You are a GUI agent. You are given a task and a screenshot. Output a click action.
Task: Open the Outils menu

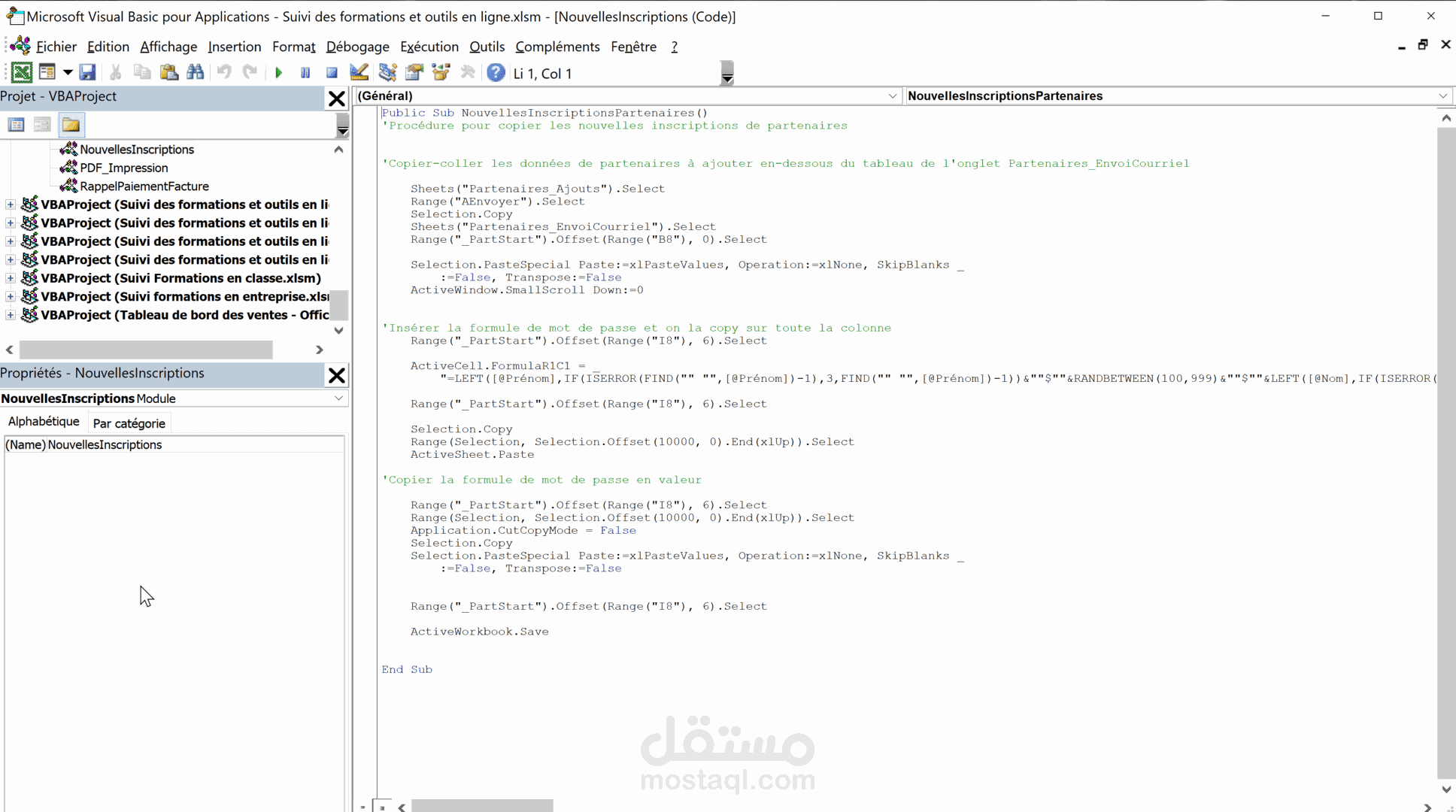(x=487, y=47)
